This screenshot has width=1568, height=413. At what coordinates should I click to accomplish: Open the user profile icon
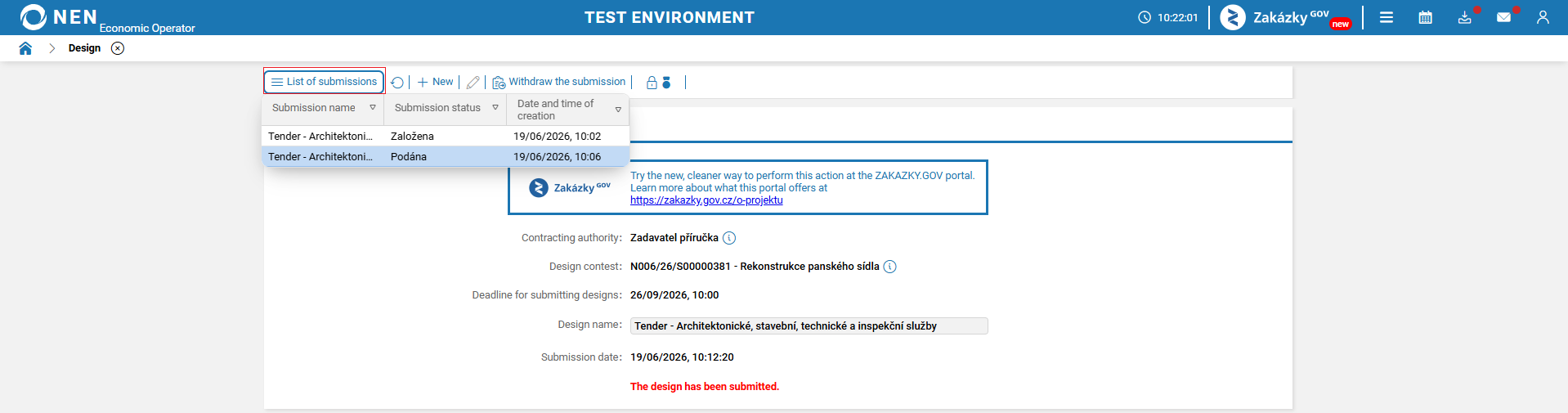click(1543, 17)
